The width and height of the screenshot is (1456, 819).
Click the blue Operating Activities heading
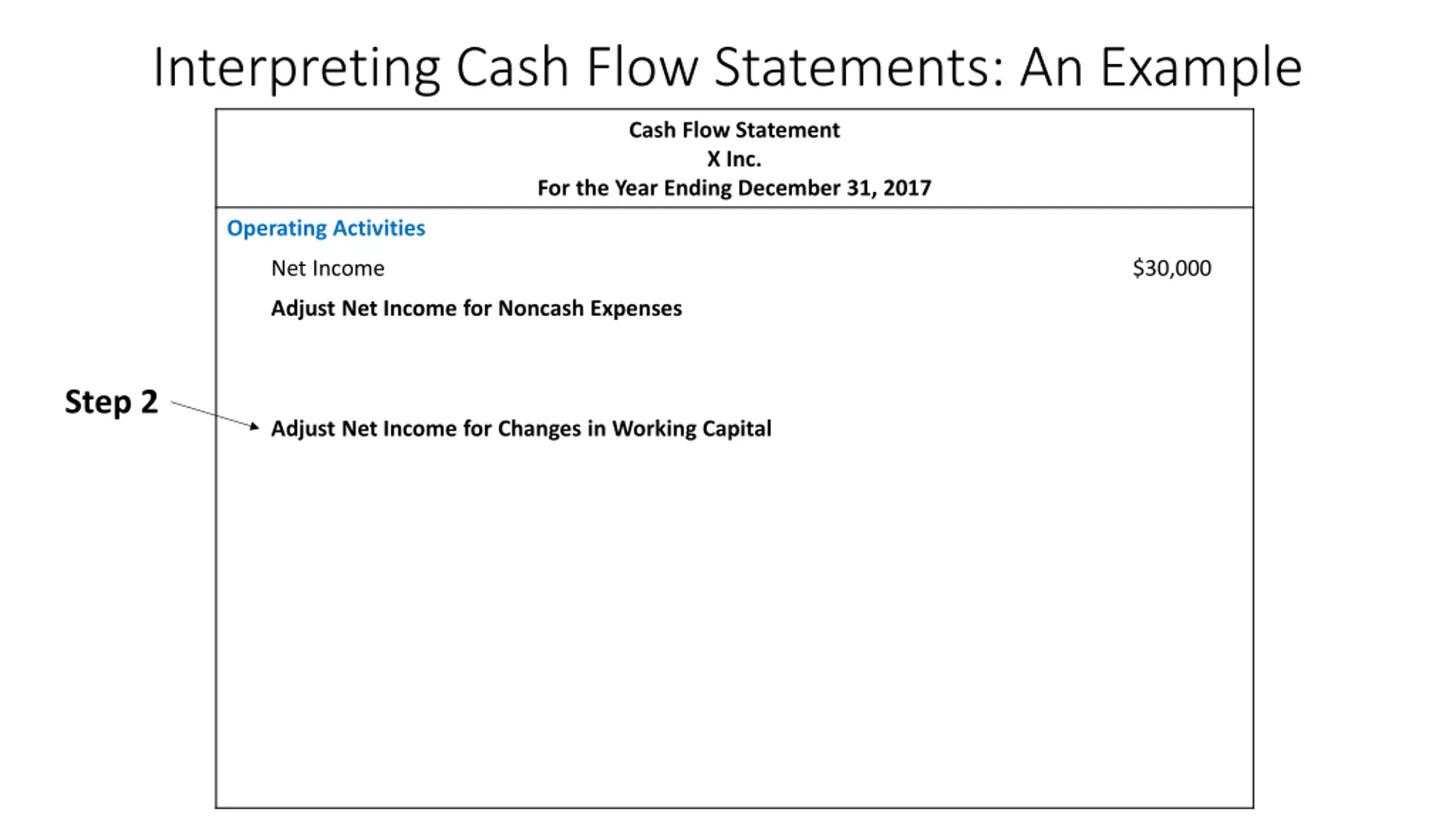tap(326, 228)
